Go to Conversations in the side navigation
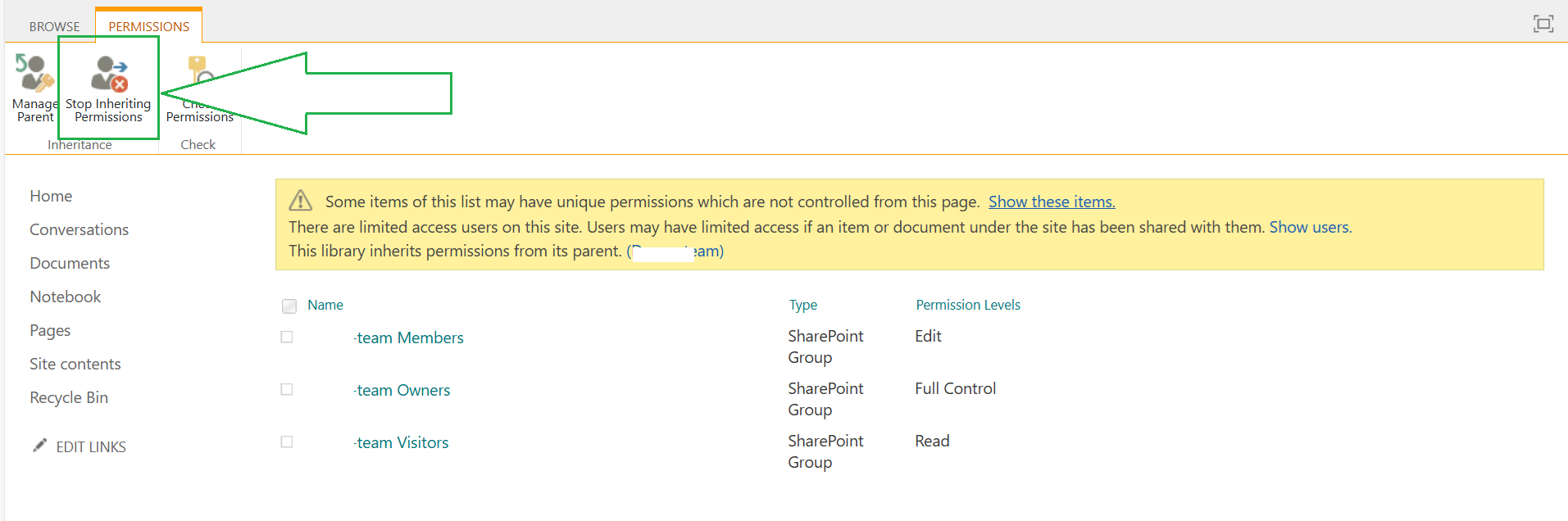 [80, 229]
